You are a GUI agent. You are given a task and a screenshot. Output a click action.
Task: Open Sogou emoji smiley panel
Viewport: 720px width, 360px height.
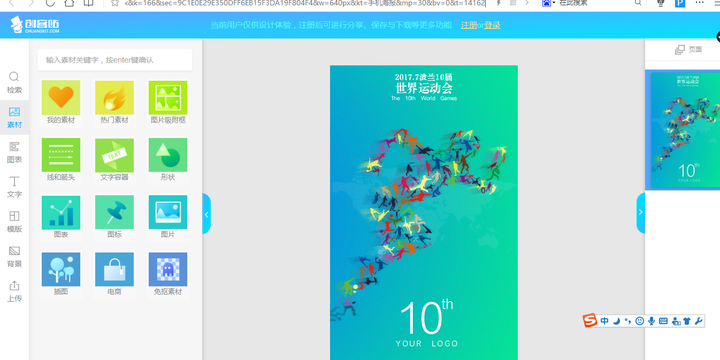[639, 321]
